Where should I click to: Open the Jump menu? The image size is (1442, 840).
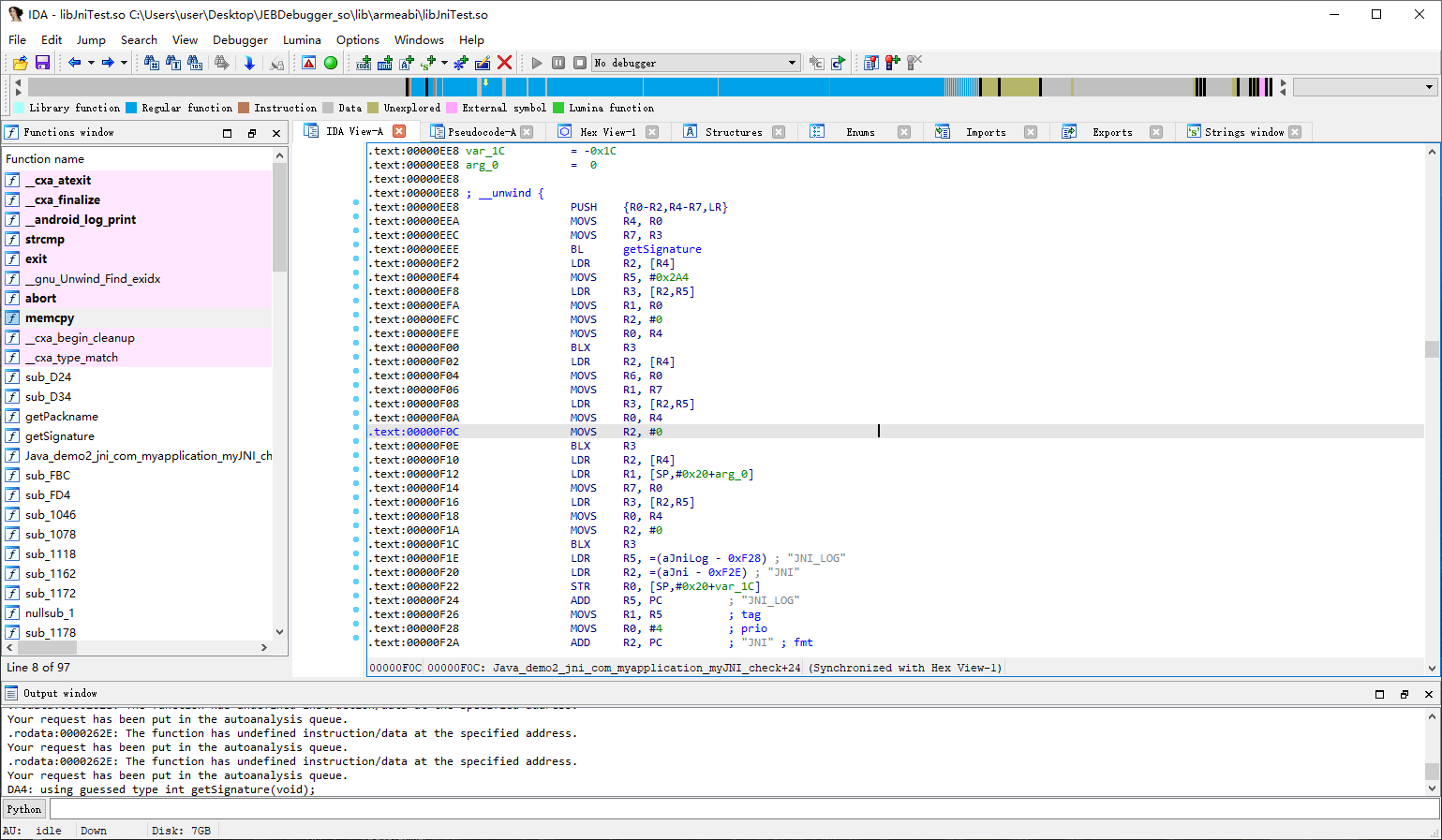(x=91, y=40)
